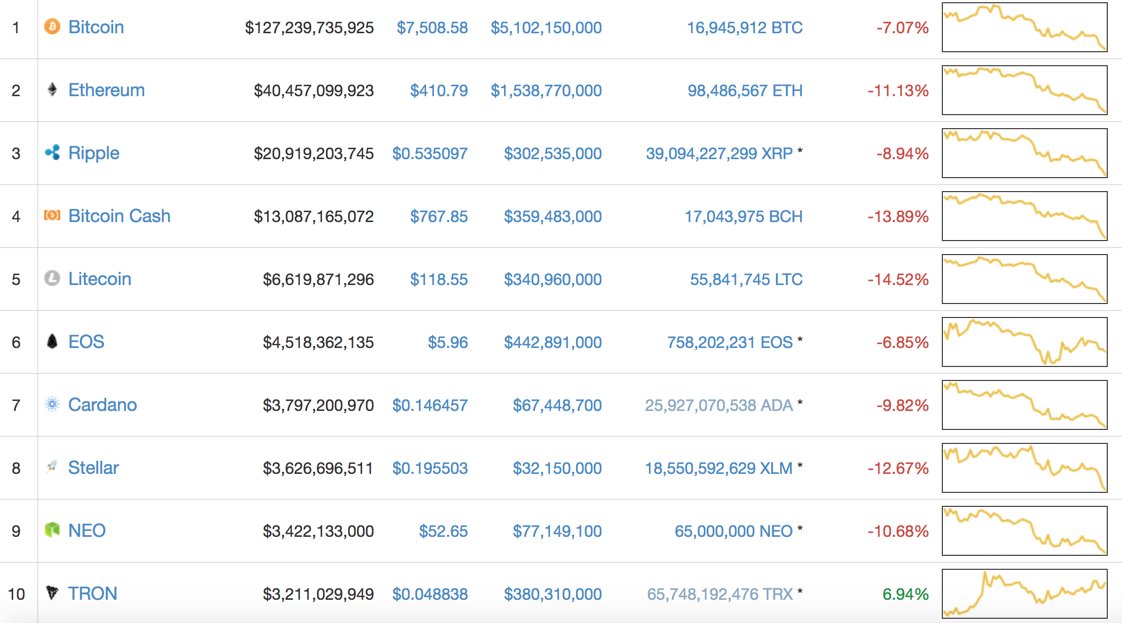Open Bitcoin volume $5,102,150,000
The height and width of the screenshot is (623, 1122).
(546, 28)
